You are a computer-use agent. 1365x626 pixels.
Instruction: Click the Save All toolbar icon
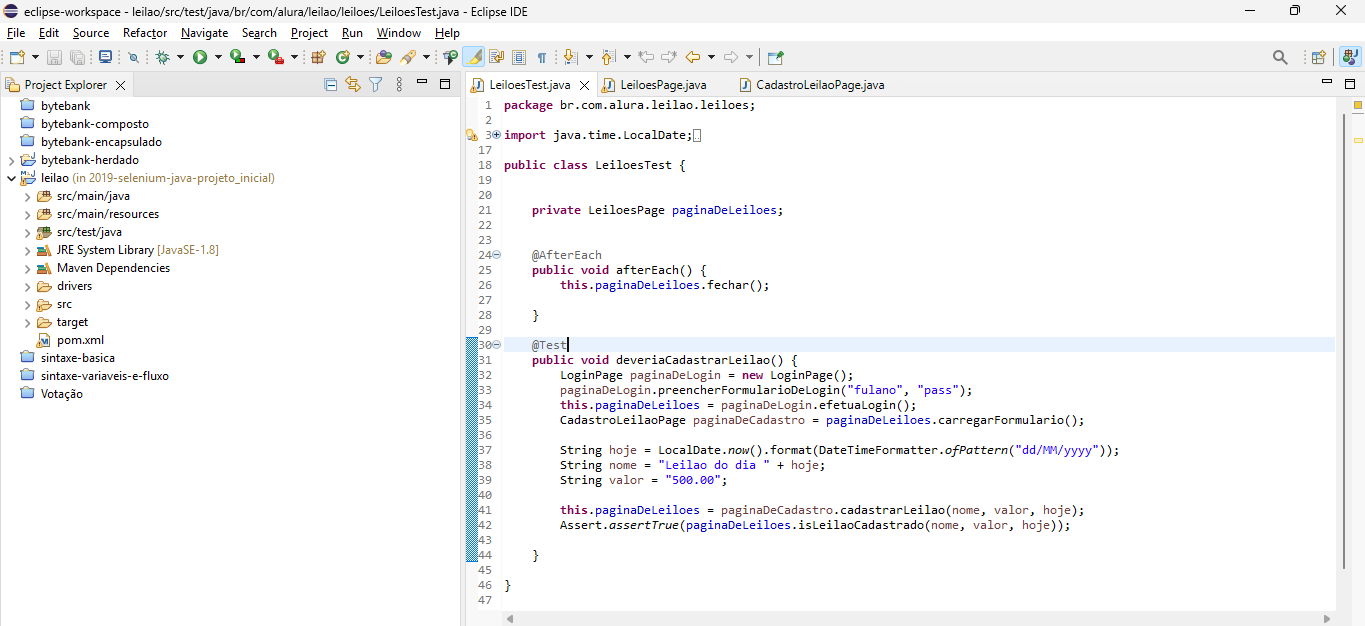pos(76,58)
